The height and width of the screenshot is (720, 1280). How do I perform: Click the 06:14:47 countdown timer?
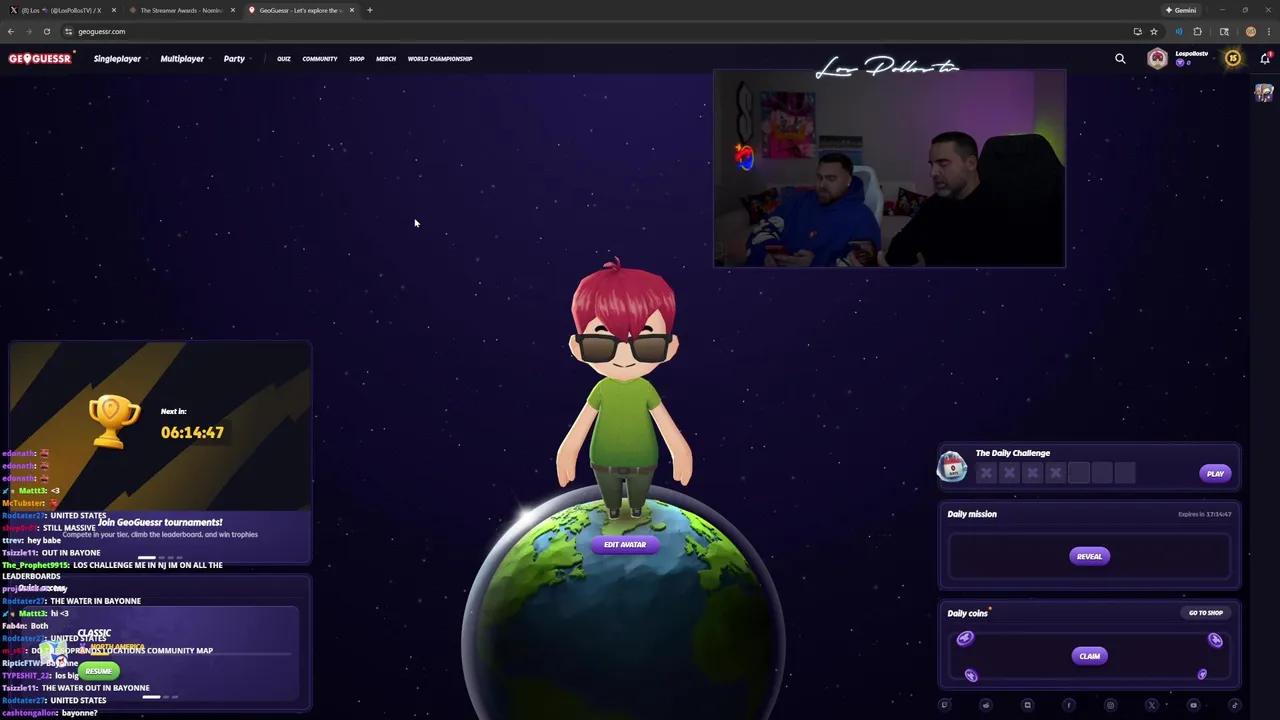click(x=192, y=433)
